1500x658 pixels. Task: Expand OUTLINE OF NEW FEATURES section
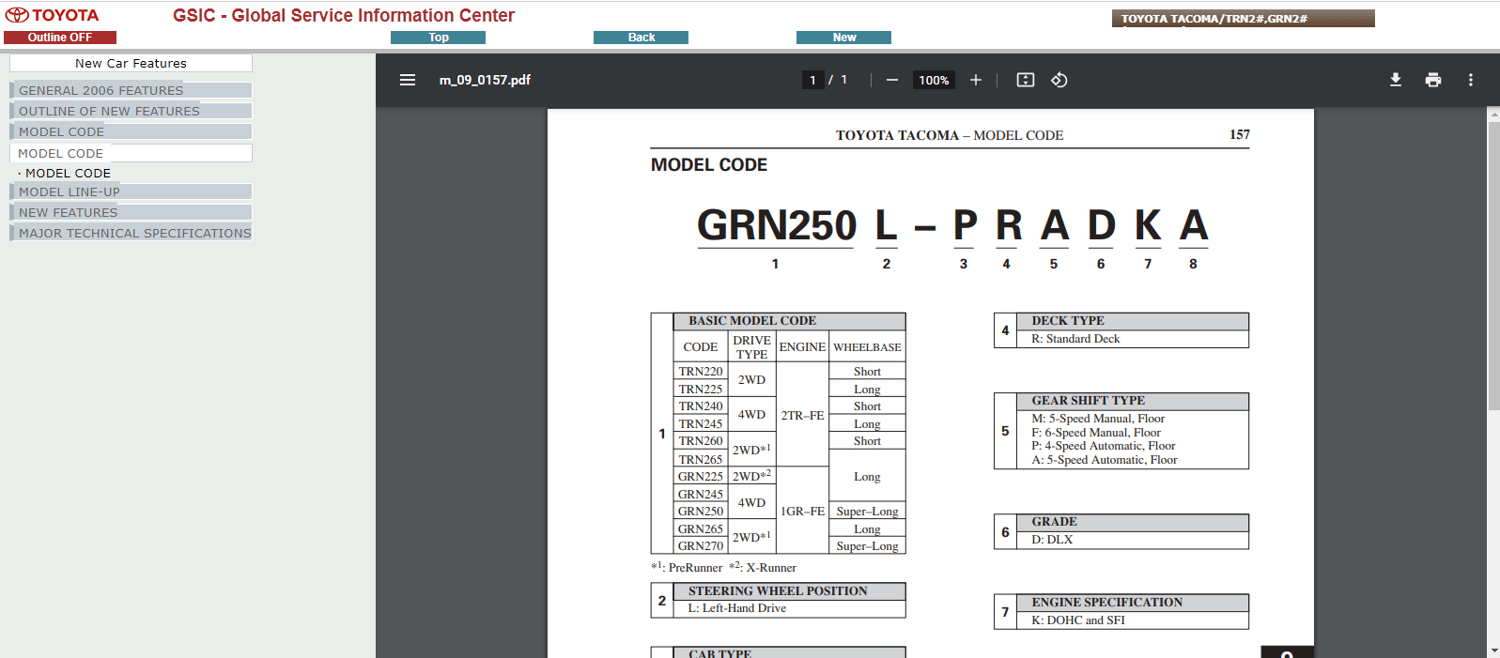tap(131, 111)
